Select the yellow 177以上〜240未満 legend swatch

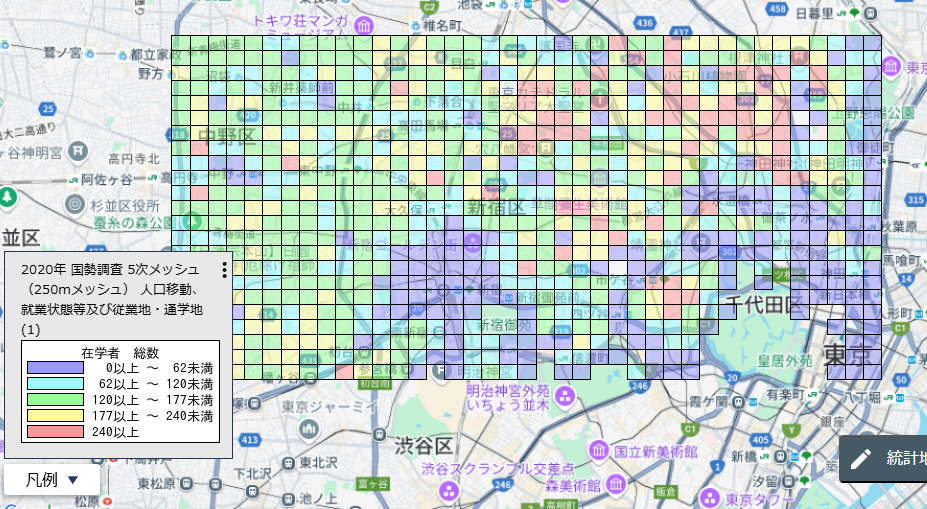[55, 416]
